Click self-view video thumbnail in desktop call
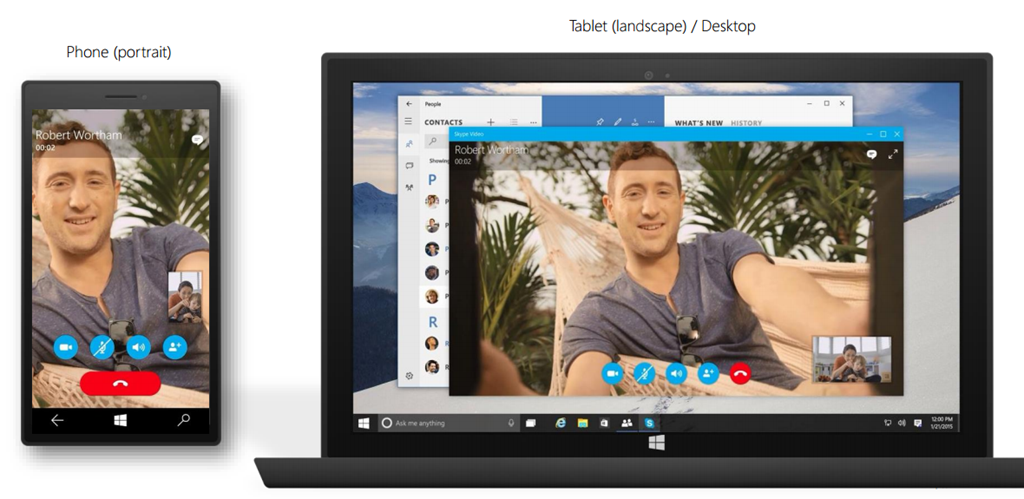 pos(851,359)
